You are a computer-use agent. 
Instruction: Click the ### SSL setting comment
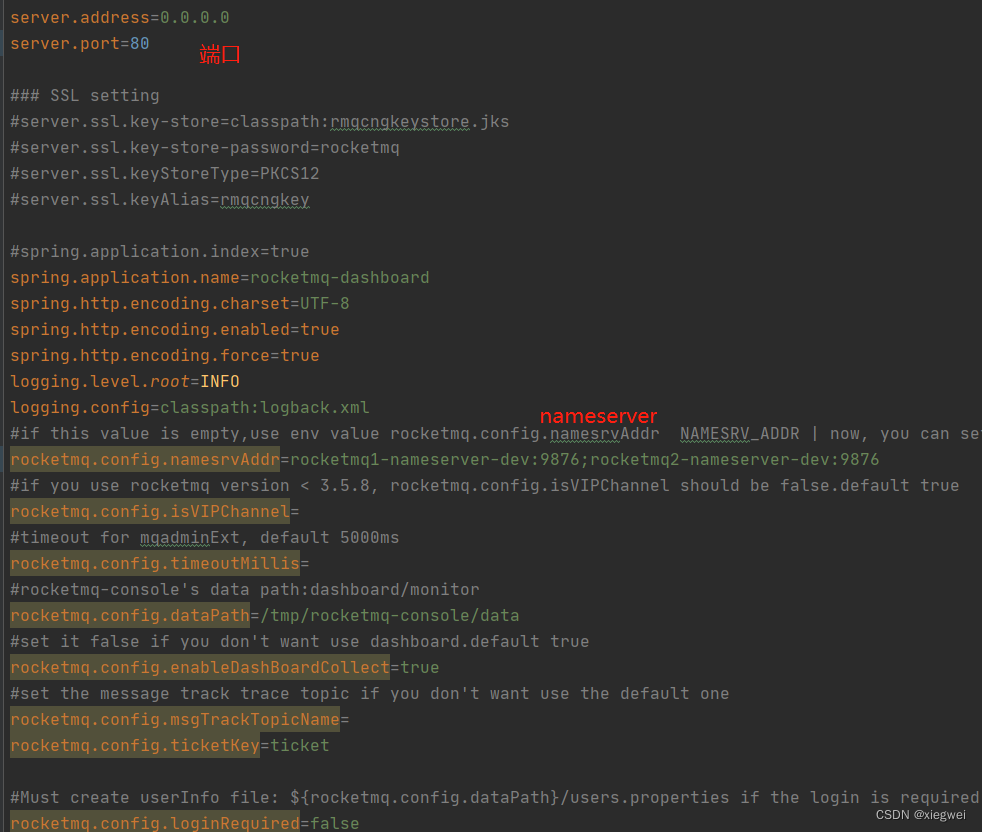pyautogui.click(x=85, y=96)
